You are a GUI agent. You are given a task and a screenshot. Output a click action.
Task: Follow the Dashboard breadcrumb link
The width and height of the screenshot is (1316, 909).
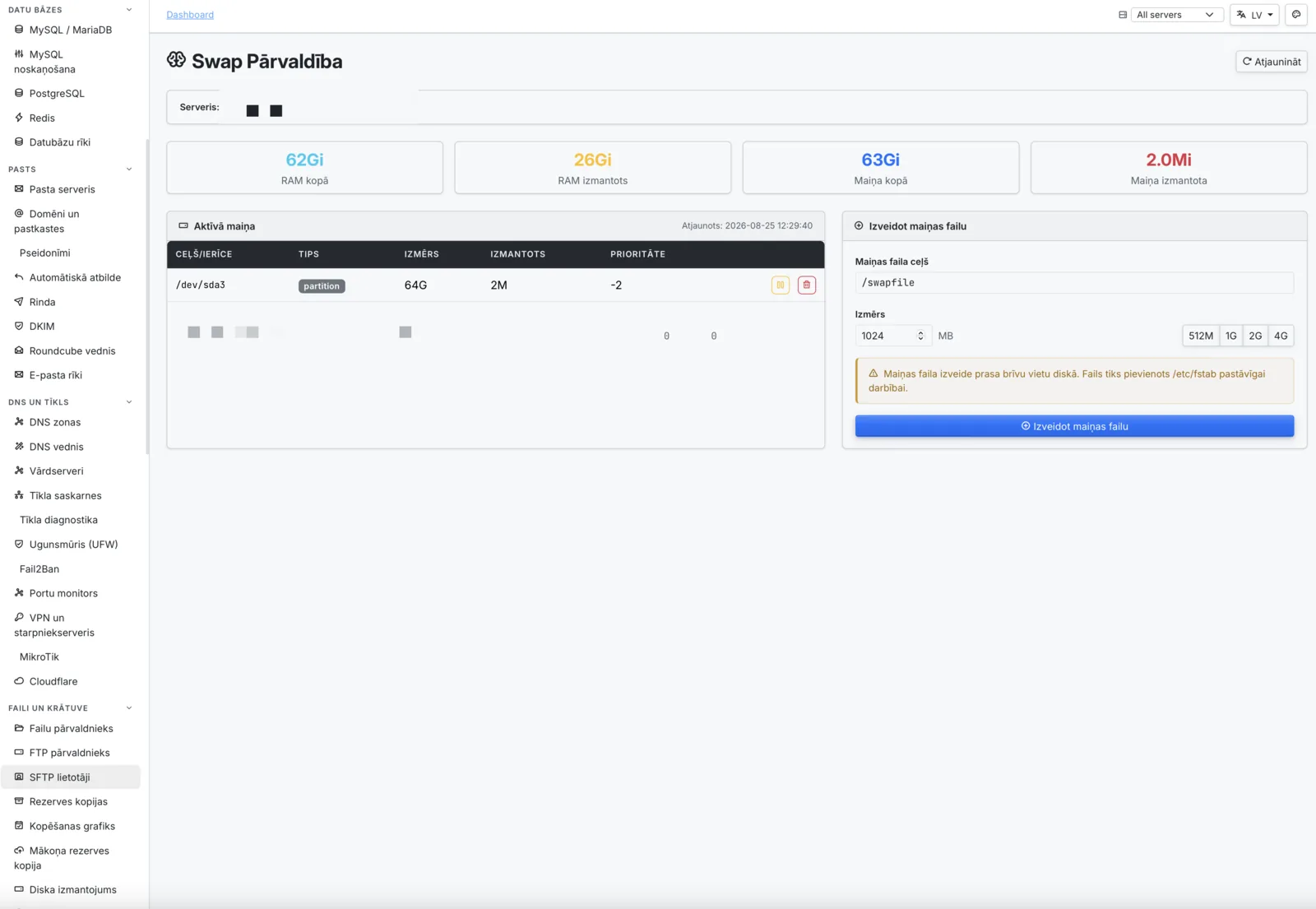click(190, 15)
